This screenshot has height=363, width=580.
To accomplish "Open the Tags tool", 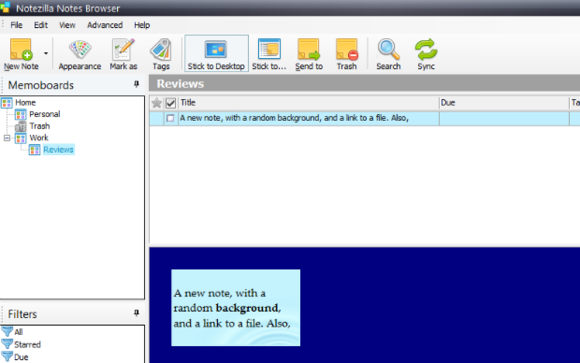I will [x=161, y=54].
